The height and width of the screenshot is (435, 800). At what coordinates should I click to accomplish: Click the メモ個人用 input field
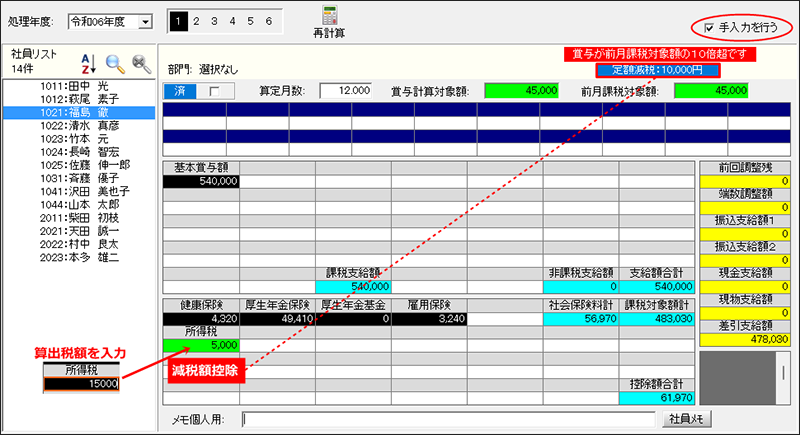(x=448, y=420)
